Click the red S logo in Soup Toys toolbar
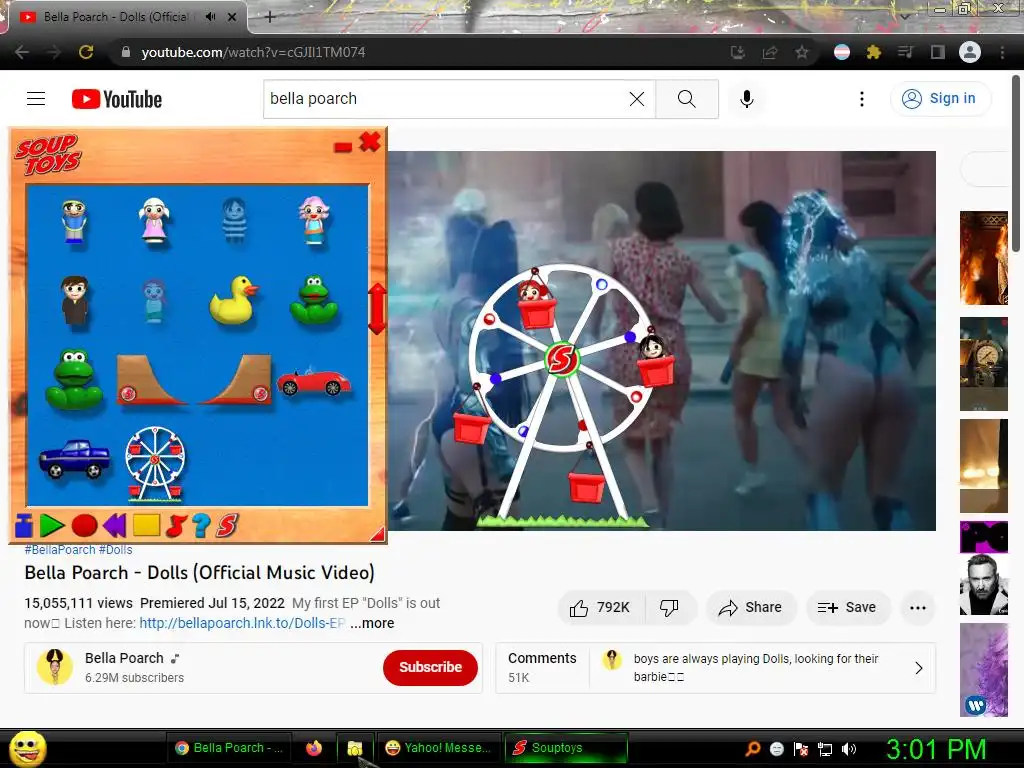The image size is (1024, 768). pos(227,525)
